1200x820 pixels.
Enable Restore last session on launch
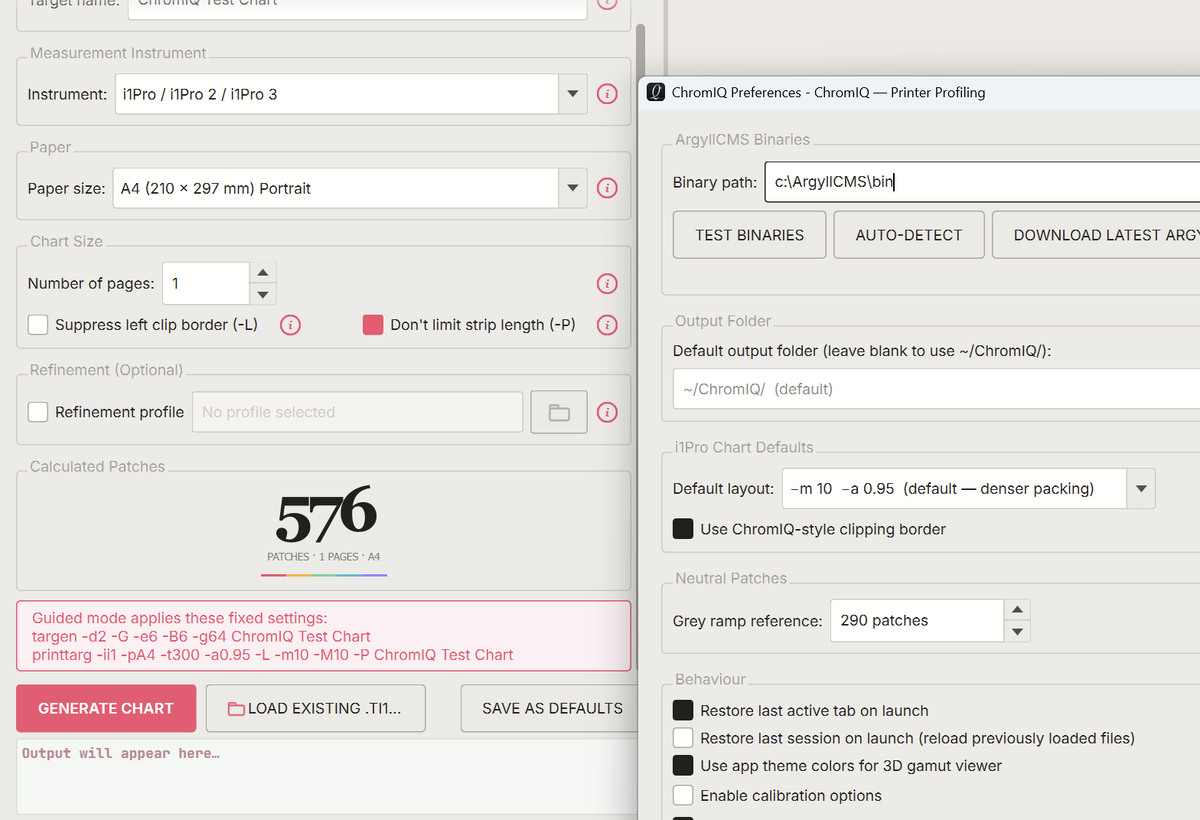point(683,738)
